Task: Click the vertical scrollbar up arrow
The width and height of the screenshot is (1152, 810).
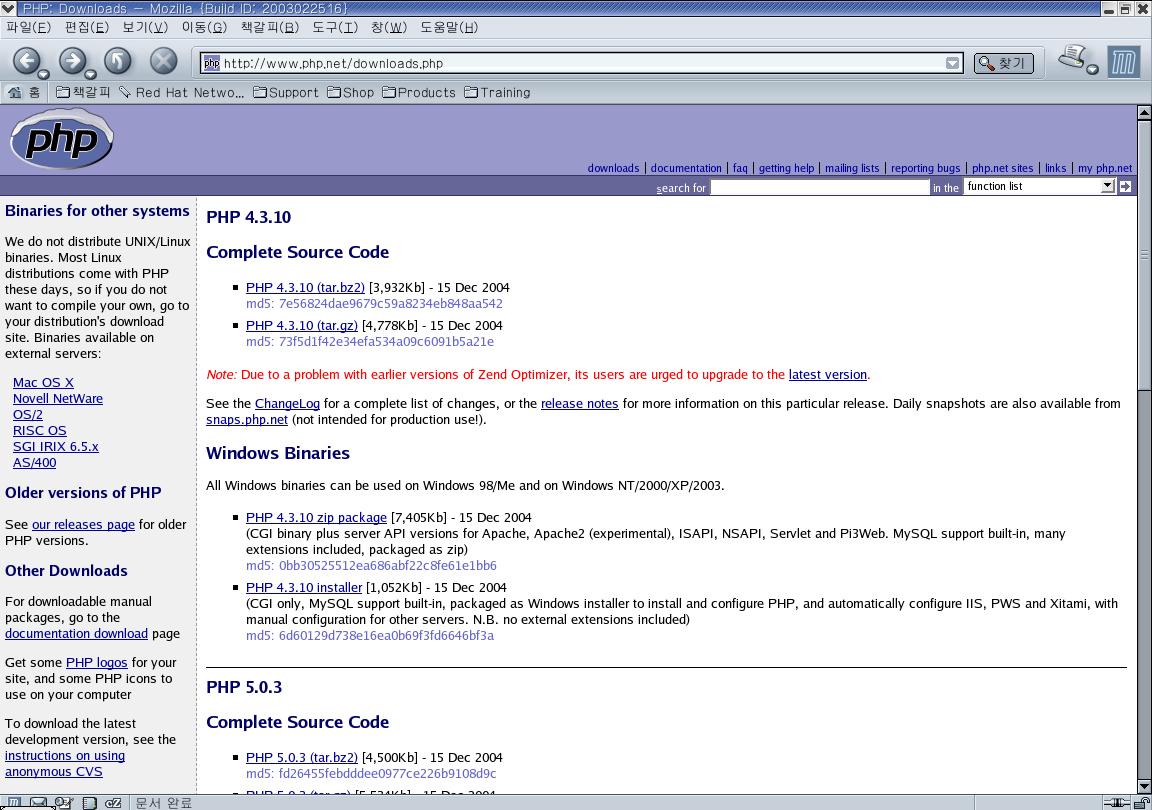Action: (1144, 112)
